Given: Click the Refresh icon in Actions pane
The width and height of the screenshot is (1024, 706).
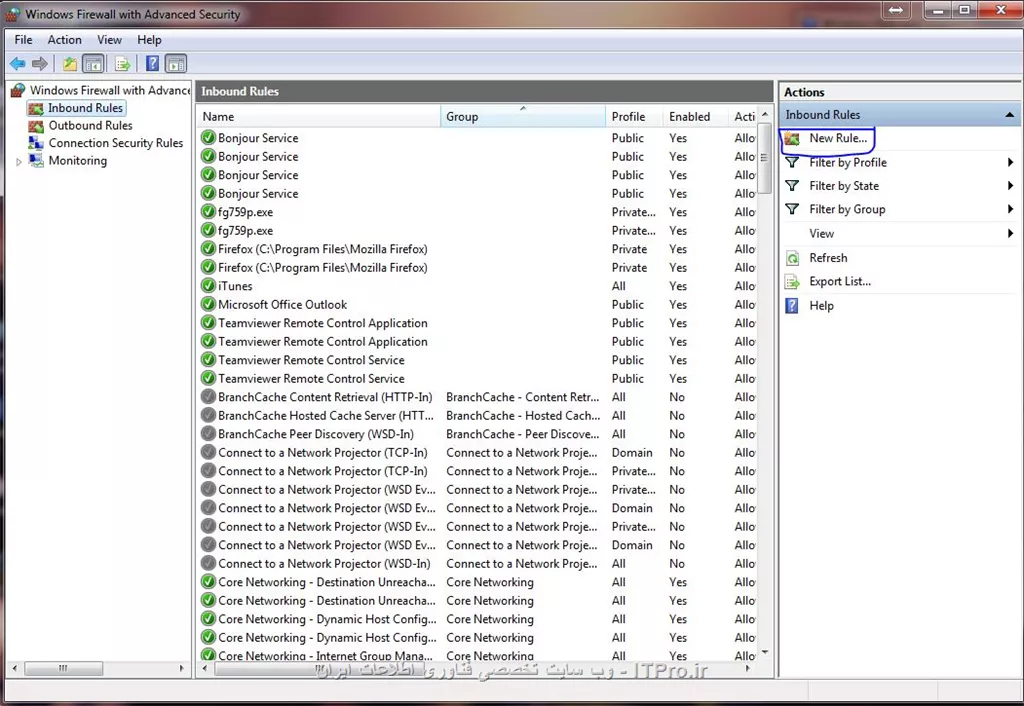Looking at the screenshot, I should pyautogui.click(x=792, y=258).
